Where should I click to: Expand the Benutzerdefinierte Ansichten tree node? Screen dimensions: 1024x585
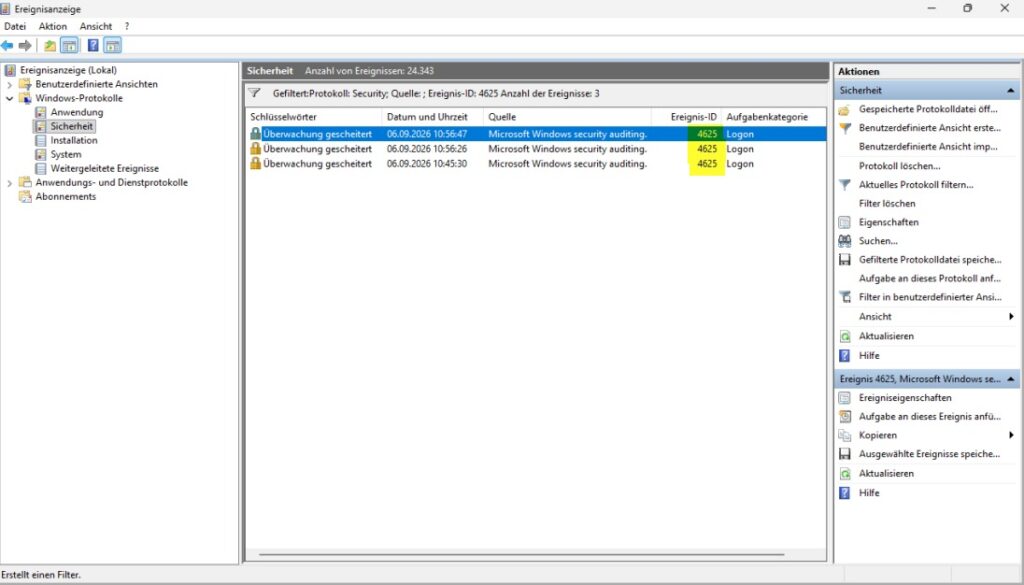tap(9, 84)
